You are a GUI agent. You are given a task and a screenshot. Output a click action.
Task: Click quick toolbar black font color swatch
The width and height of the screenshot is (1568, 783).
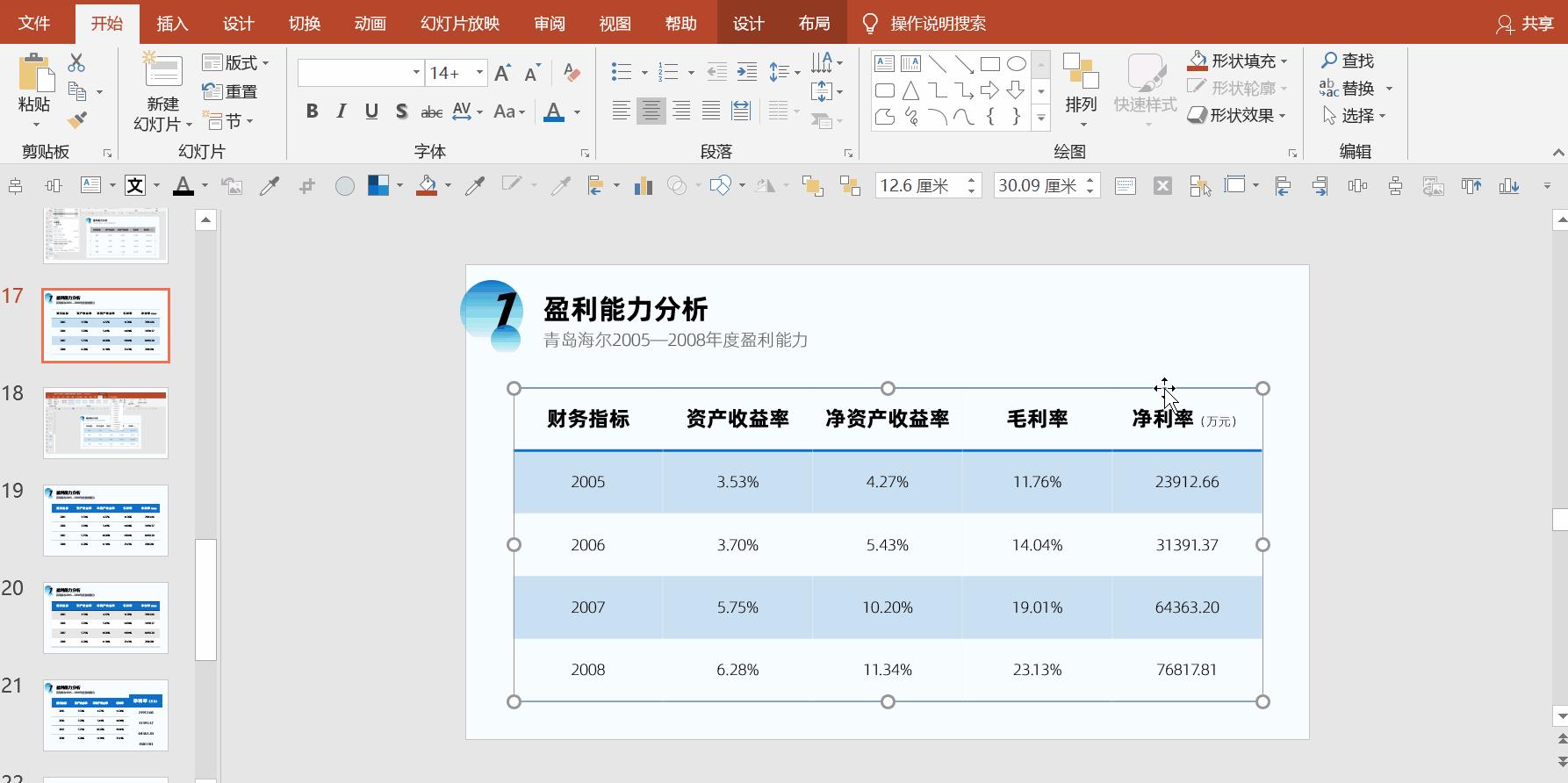coord(183,185)
